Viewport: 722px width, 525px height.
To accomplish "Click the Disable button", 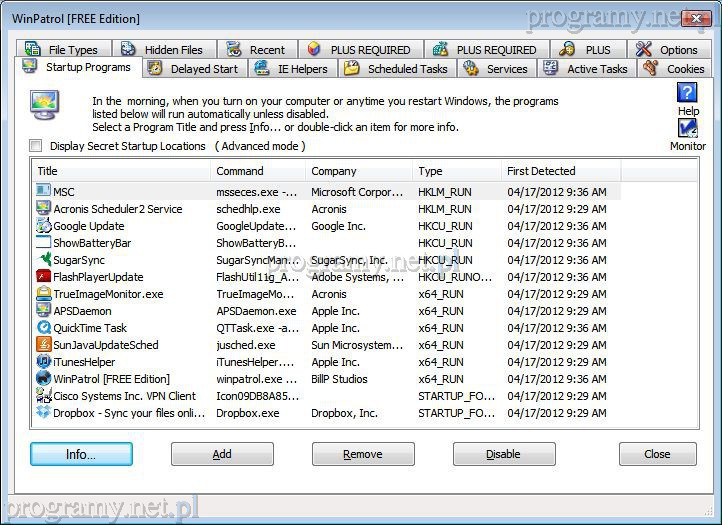I will click(503, 454).
